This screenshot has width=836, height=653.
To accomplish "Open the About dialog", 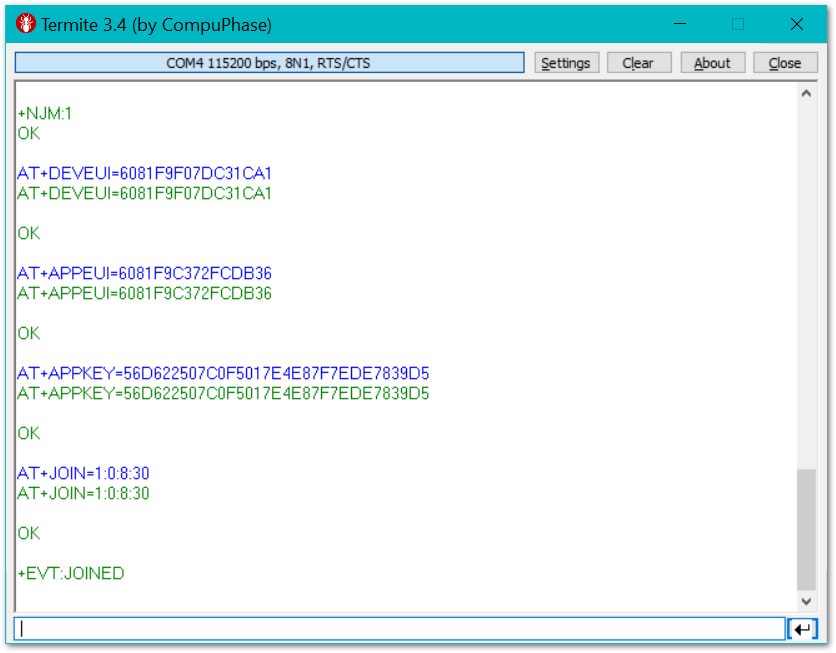I will (x=712, y=63).
